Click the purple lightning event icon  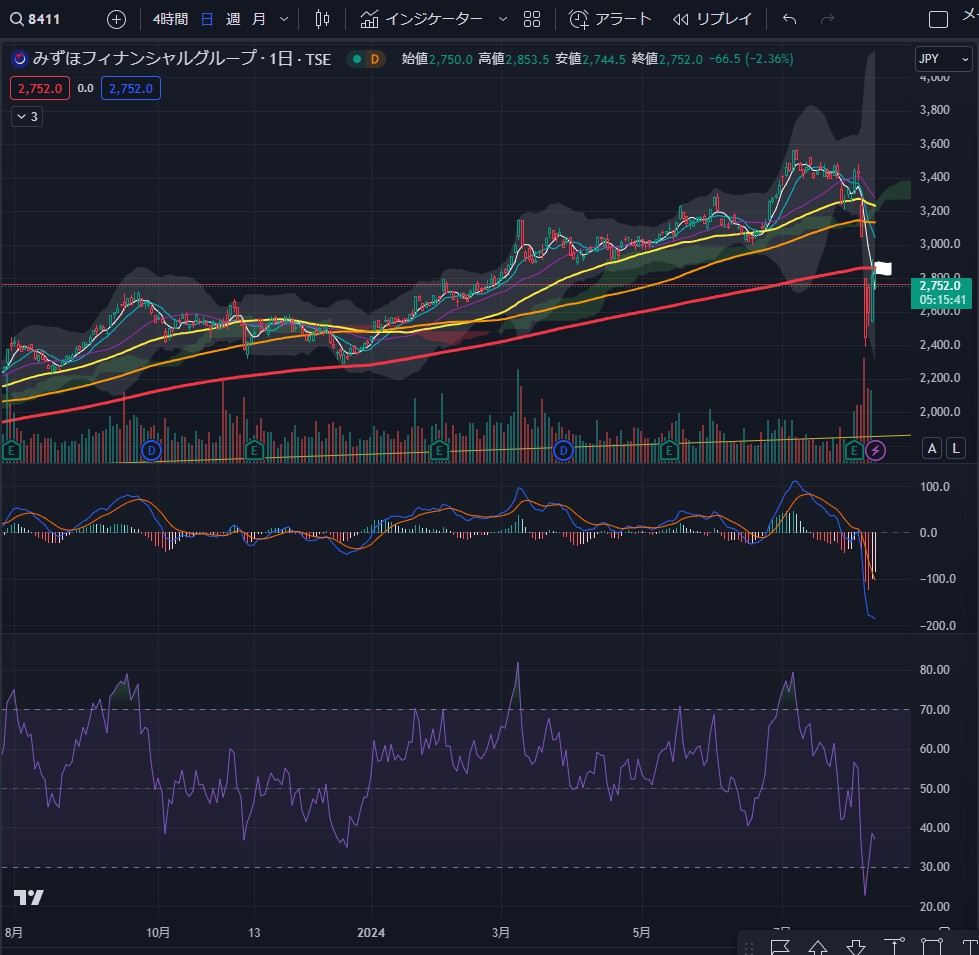[875, 450]
